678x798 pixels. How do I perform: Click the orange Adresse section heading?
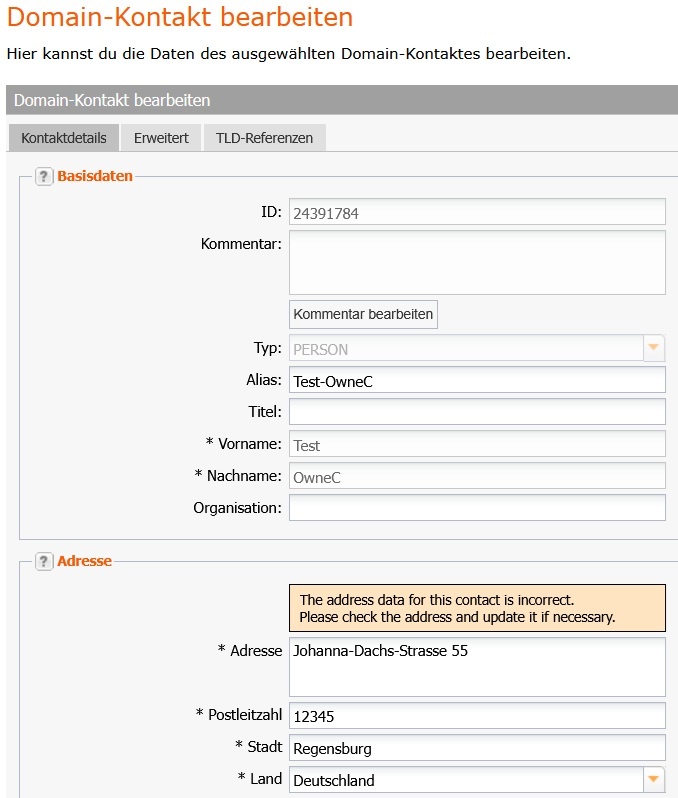click(x=84, y=561)
